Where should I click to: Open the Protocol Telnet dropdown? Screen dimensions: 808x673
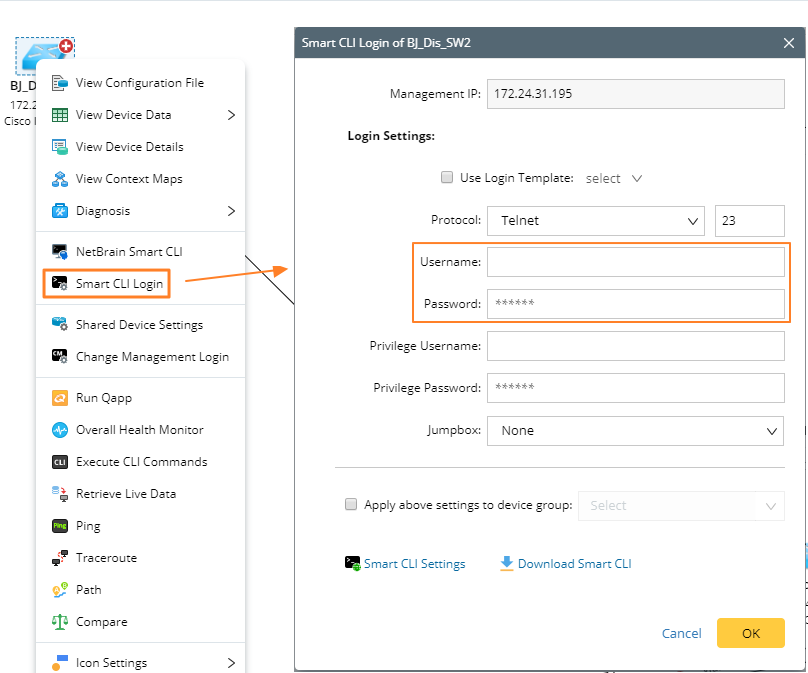597,221
